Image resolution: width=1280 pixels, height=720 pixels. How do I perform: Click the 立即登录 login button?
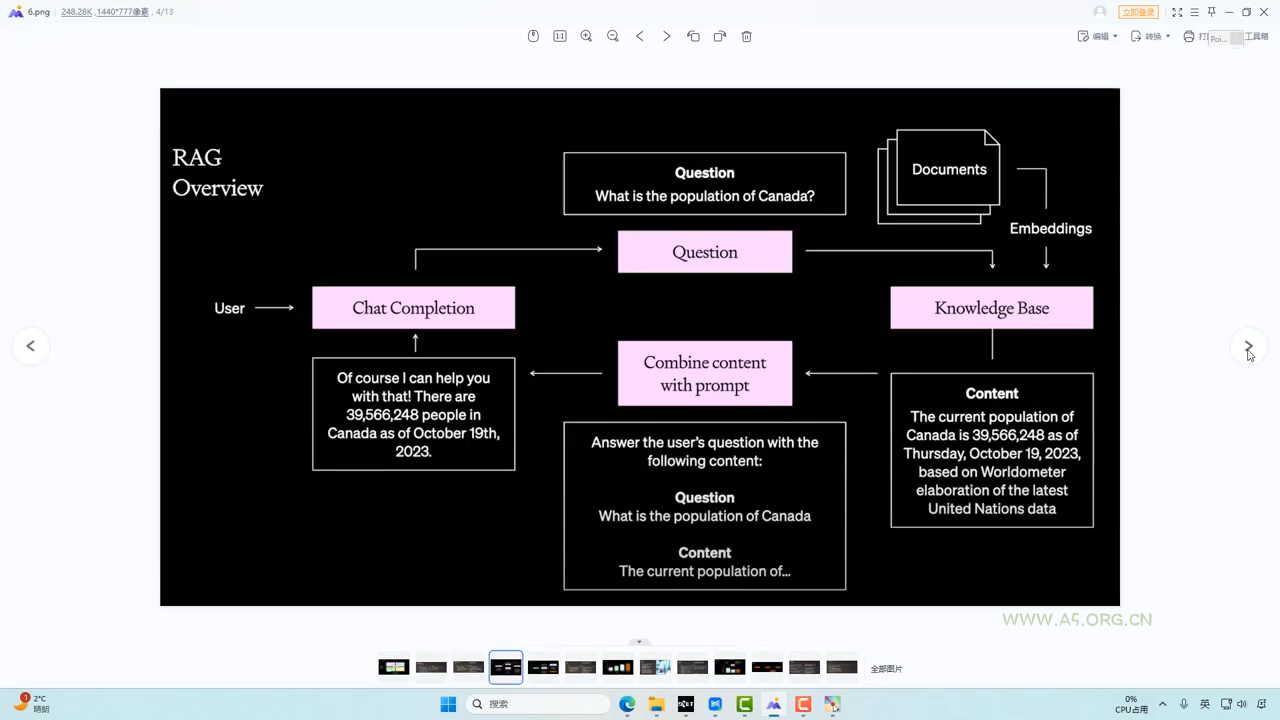1138,12
